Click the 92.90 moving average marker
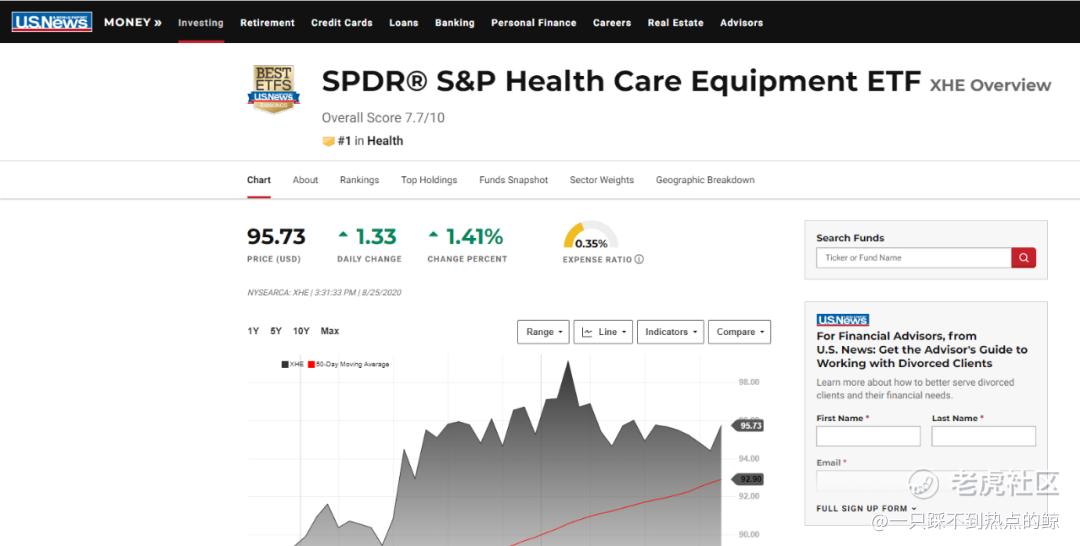Image resolution: width=1080 pixels, height=546 pixels. [749, 479]
